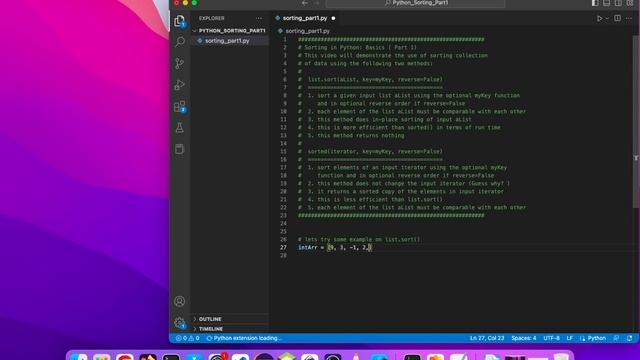Change file encoding via UTF-8
The height and width of the screenshot is (360, 640).
pos(551,338)
